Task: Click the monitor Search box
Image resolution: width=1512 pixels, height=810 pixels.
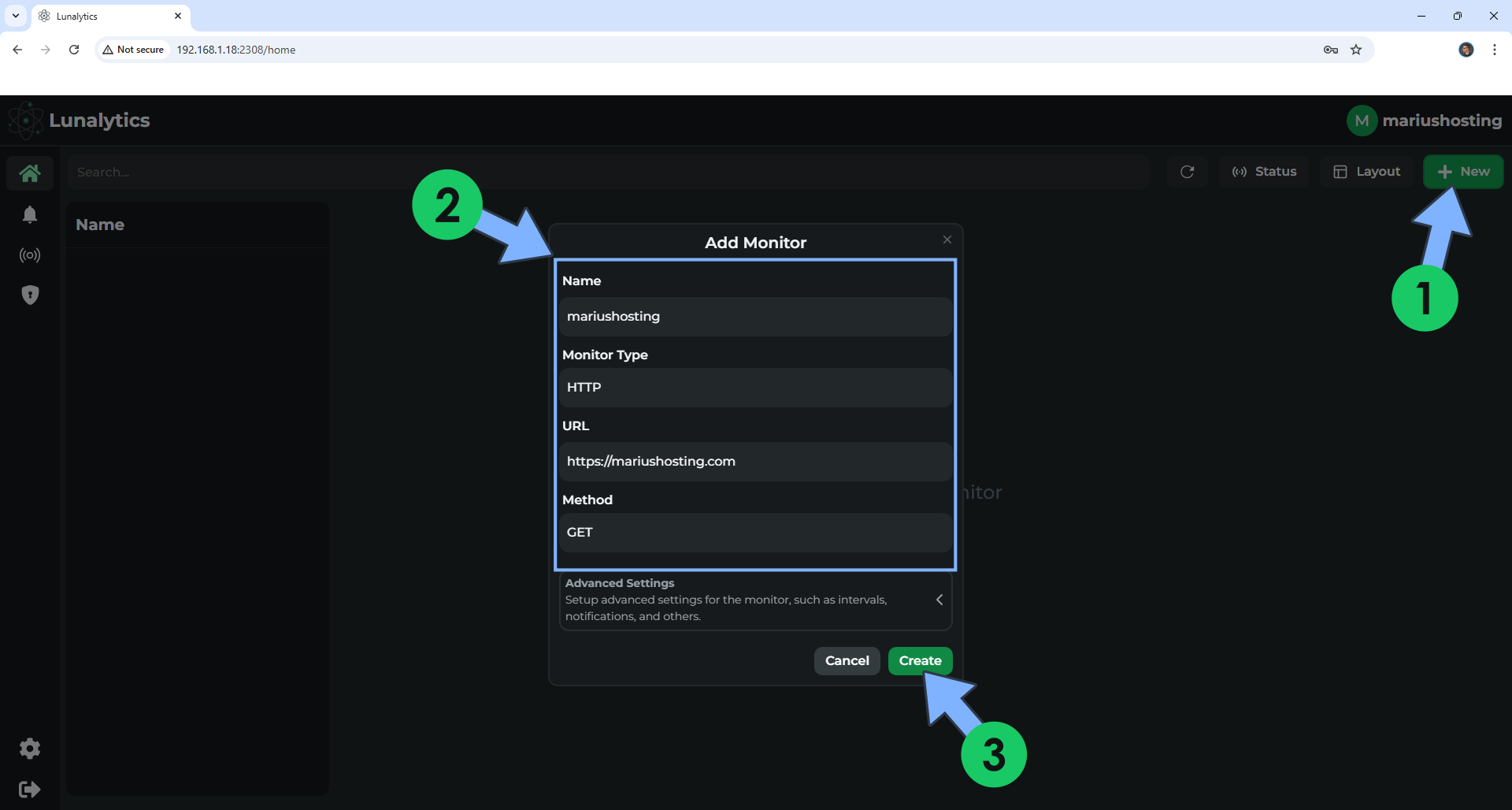Action: click(x=608, y=172)
